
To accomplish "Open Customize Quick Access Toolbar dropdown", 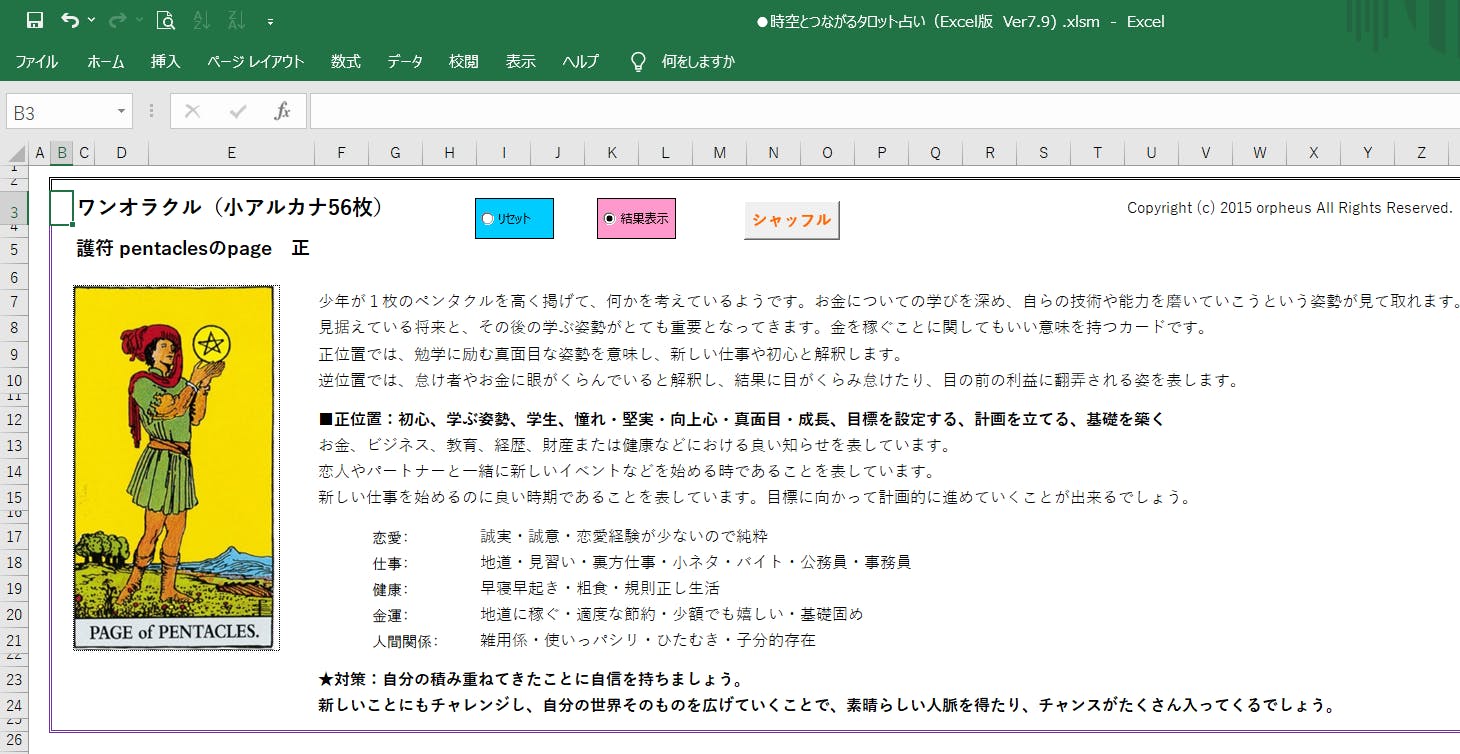I will [x=271, y=21].
